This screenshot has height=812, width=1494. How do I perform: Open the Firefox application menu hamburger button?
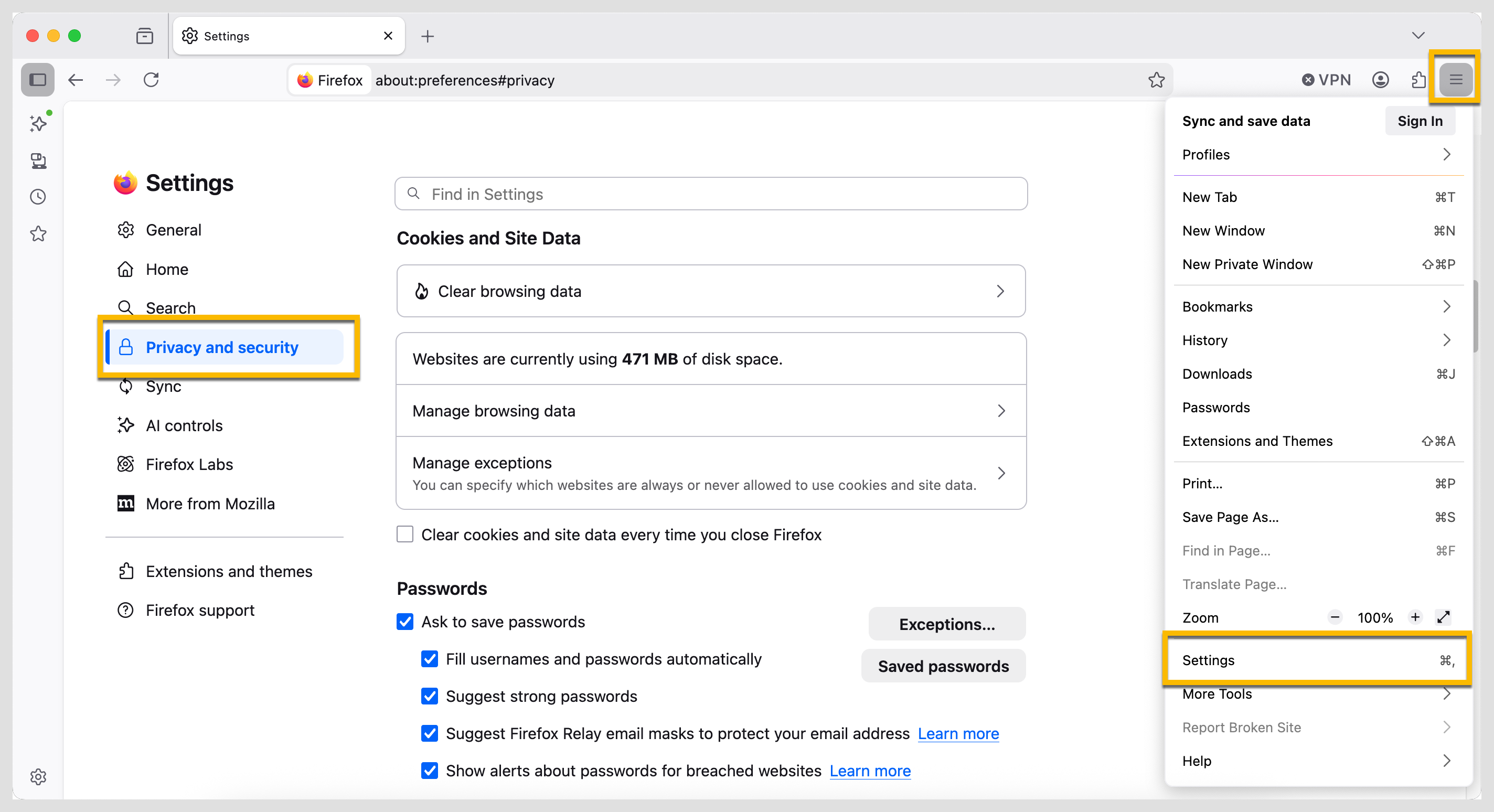(1455, 79)
